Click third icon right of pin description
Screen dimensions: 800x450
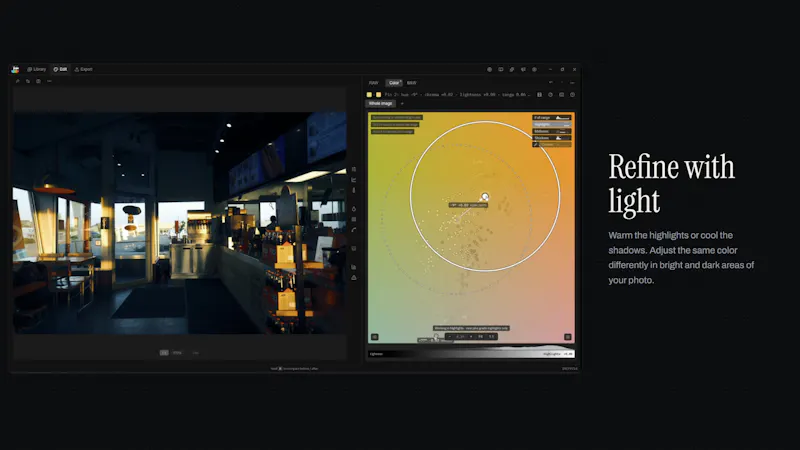561,95
